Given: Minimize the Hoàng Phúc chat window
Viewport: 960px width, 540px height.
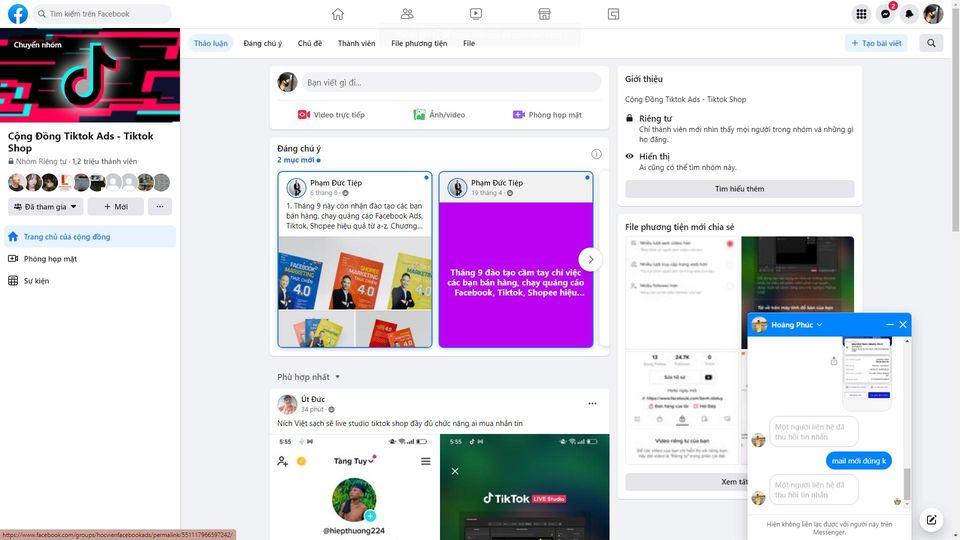Looking at the screenshot, I should 889,325.
